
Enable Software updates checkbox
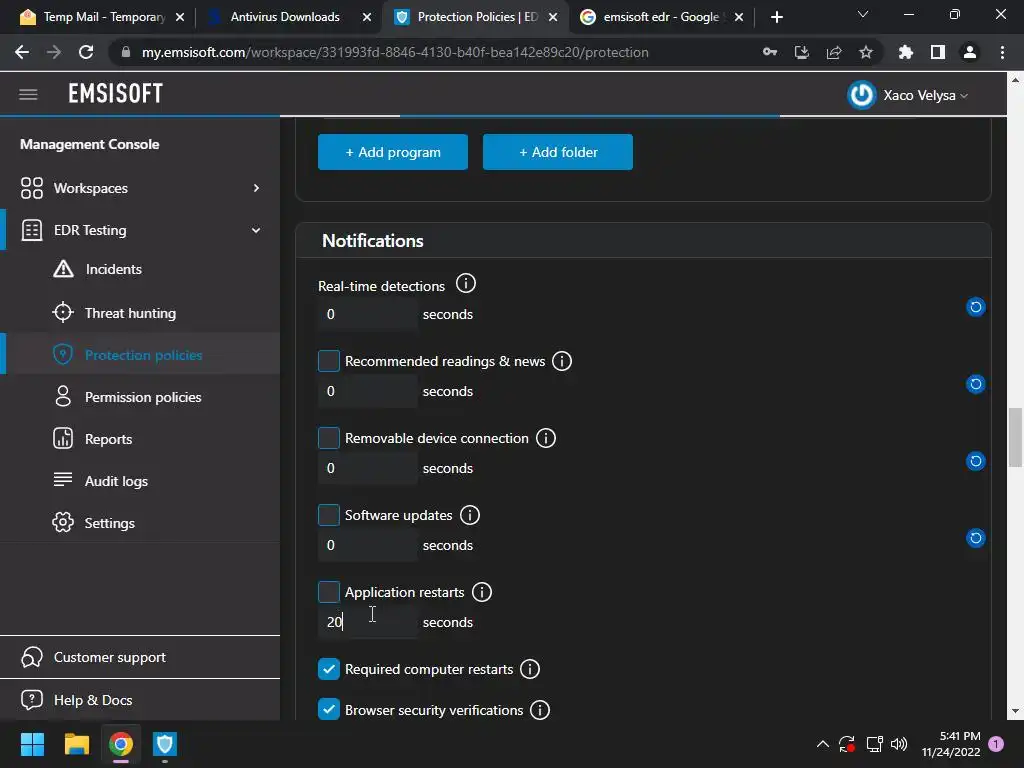pos(328,515)
